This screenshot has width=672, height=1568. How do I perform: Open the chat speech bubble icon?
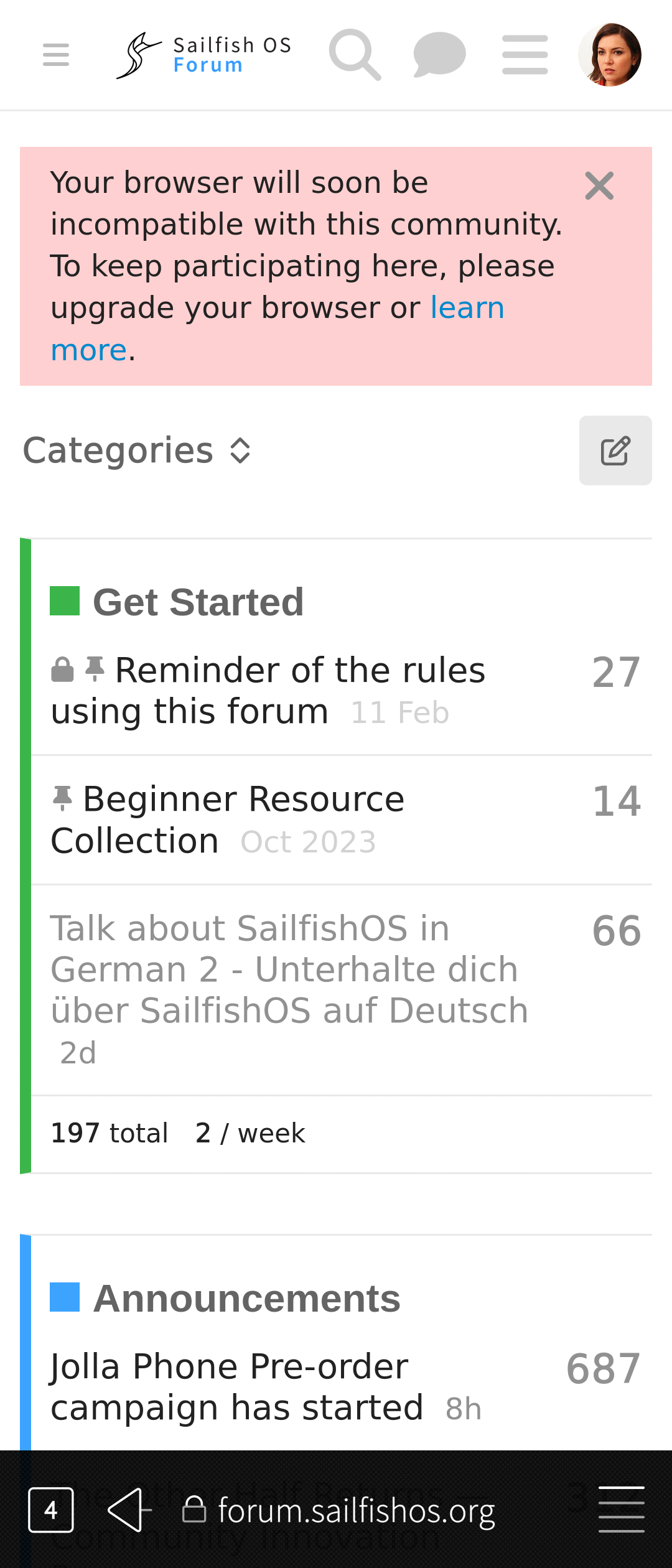pyautogui.click(x=439, y=55)
